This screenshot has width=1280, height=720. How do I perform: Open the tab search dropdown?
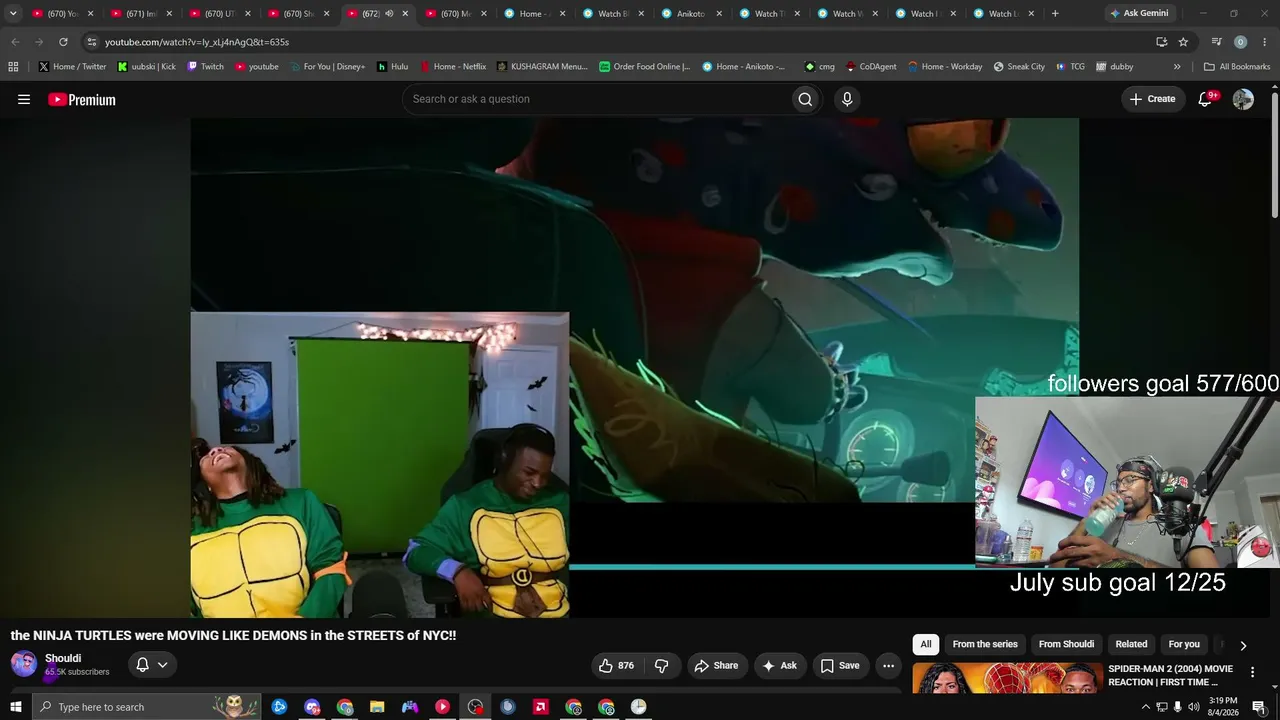click(x=13, y=14)
